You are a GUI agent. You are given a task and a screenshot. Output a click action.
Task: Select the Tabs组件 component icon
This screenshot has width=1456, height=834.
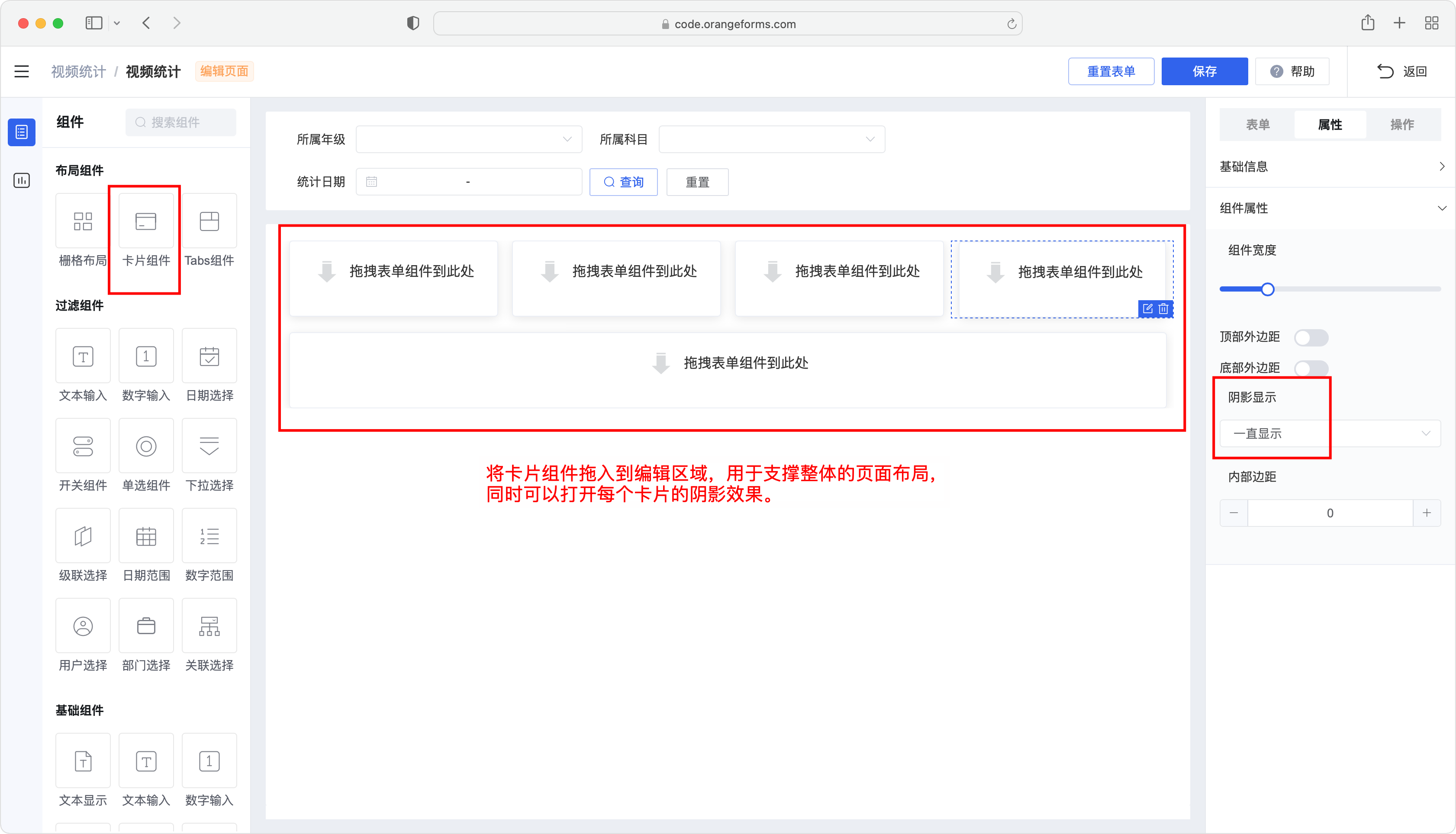[x=209, y=221]
